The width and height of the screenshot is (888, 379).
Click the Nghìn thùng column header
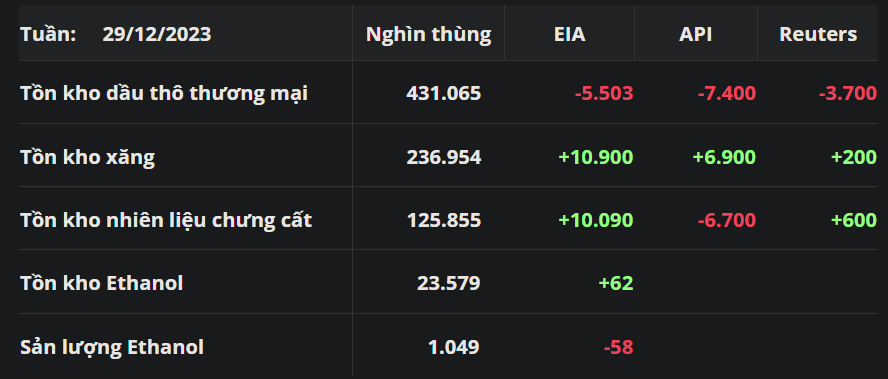(428, 35)
